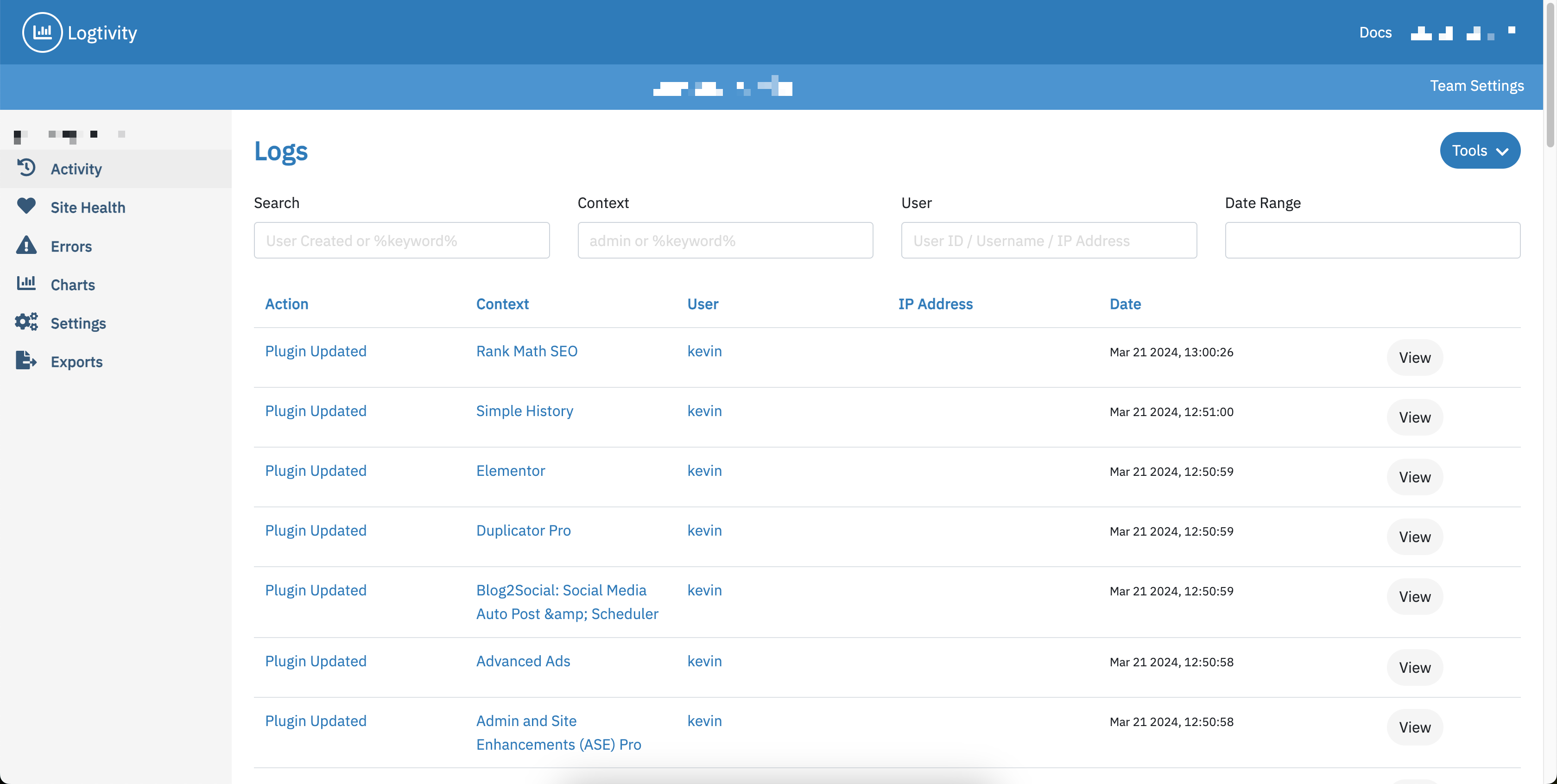Image resolution: width=1557 pixels, height=784 pixels.
Task: Click the Settings gears icon
Action: (26, 322)
